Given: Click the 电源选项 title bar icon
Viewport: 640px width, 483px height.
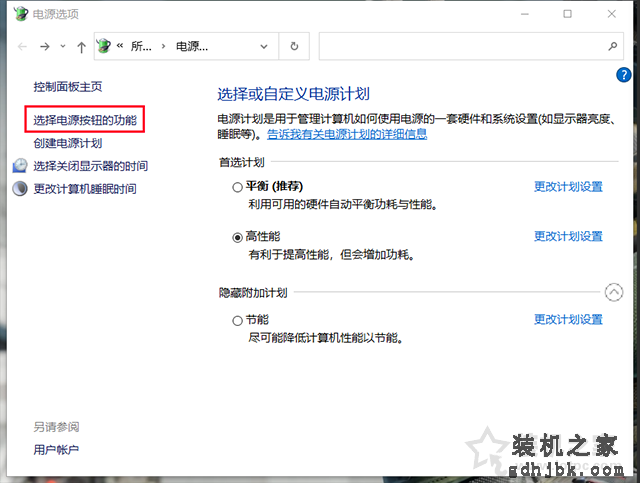Looking at the screenshot, I should pos(20,13).
